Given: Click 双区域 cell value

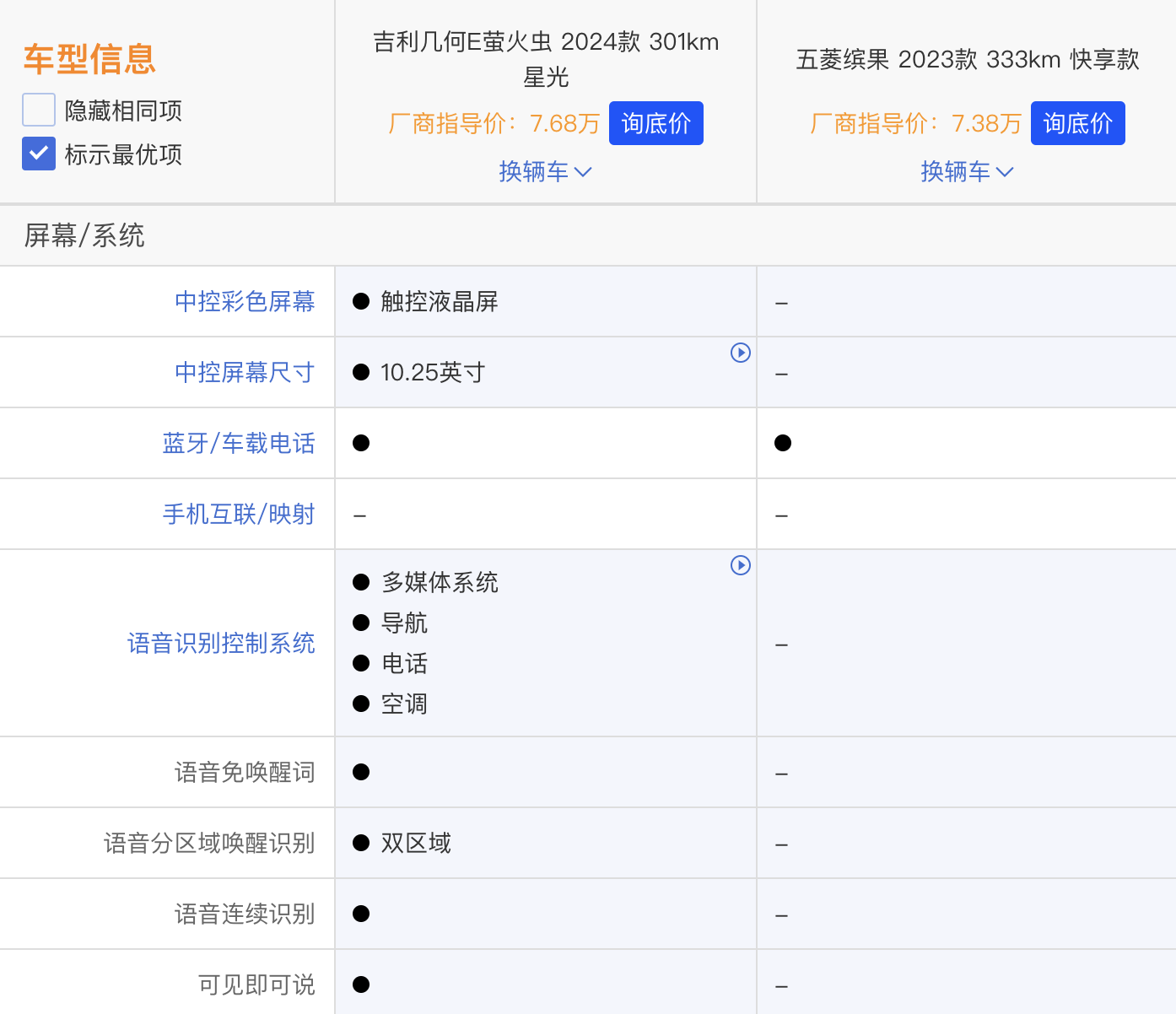Looking at the screenshot, I should [416, 843].
